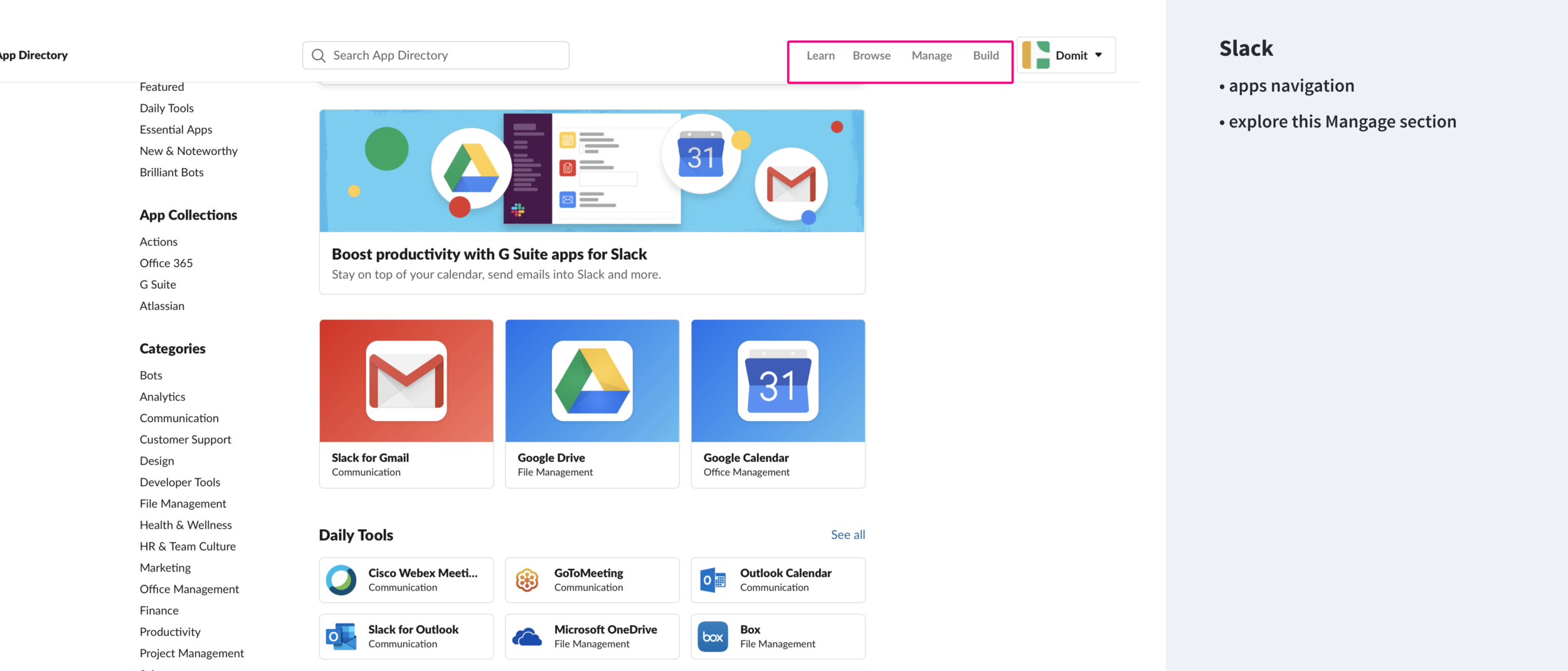Open the Browse navigation item
The image size is (1568, 671).
point(871,55)
